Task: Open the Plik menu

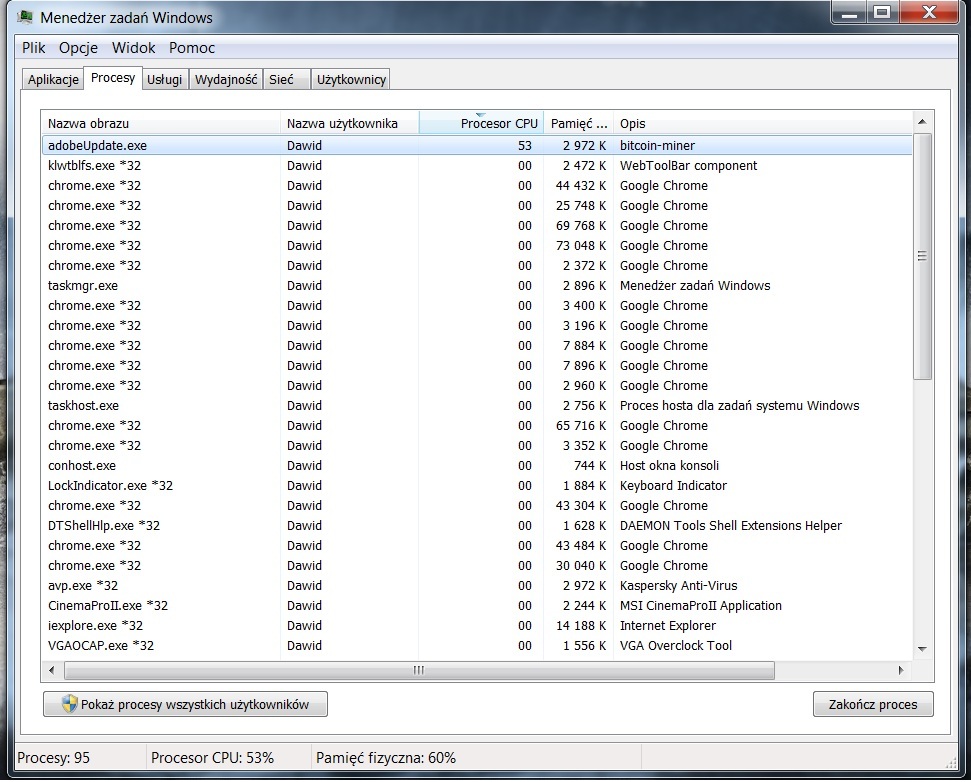Action: point(34,48)
